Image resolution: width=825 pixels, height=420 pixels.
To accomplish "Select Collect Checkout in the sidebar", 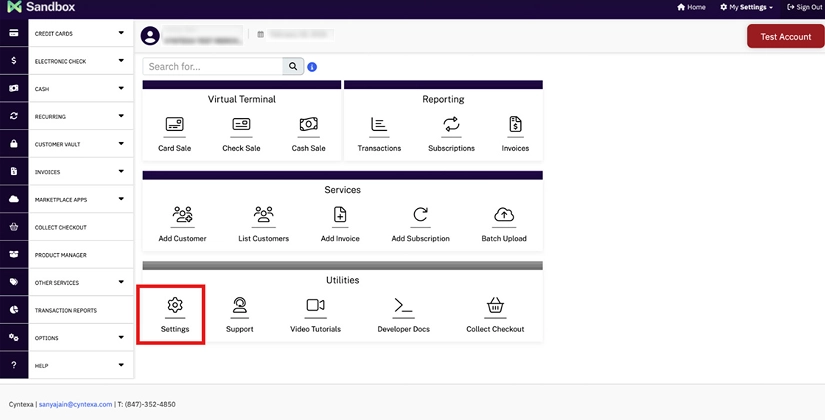I will pos(61,227).
